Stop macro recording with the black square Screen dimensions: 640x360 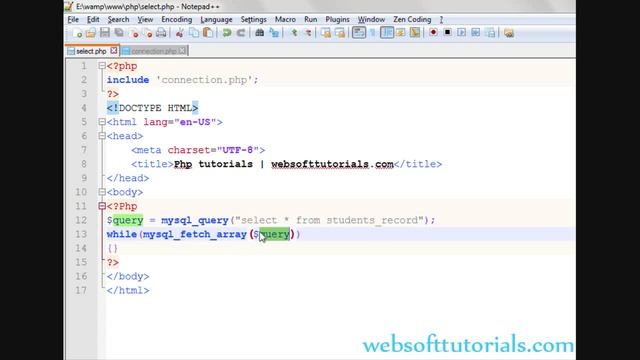tap(447, 33)
